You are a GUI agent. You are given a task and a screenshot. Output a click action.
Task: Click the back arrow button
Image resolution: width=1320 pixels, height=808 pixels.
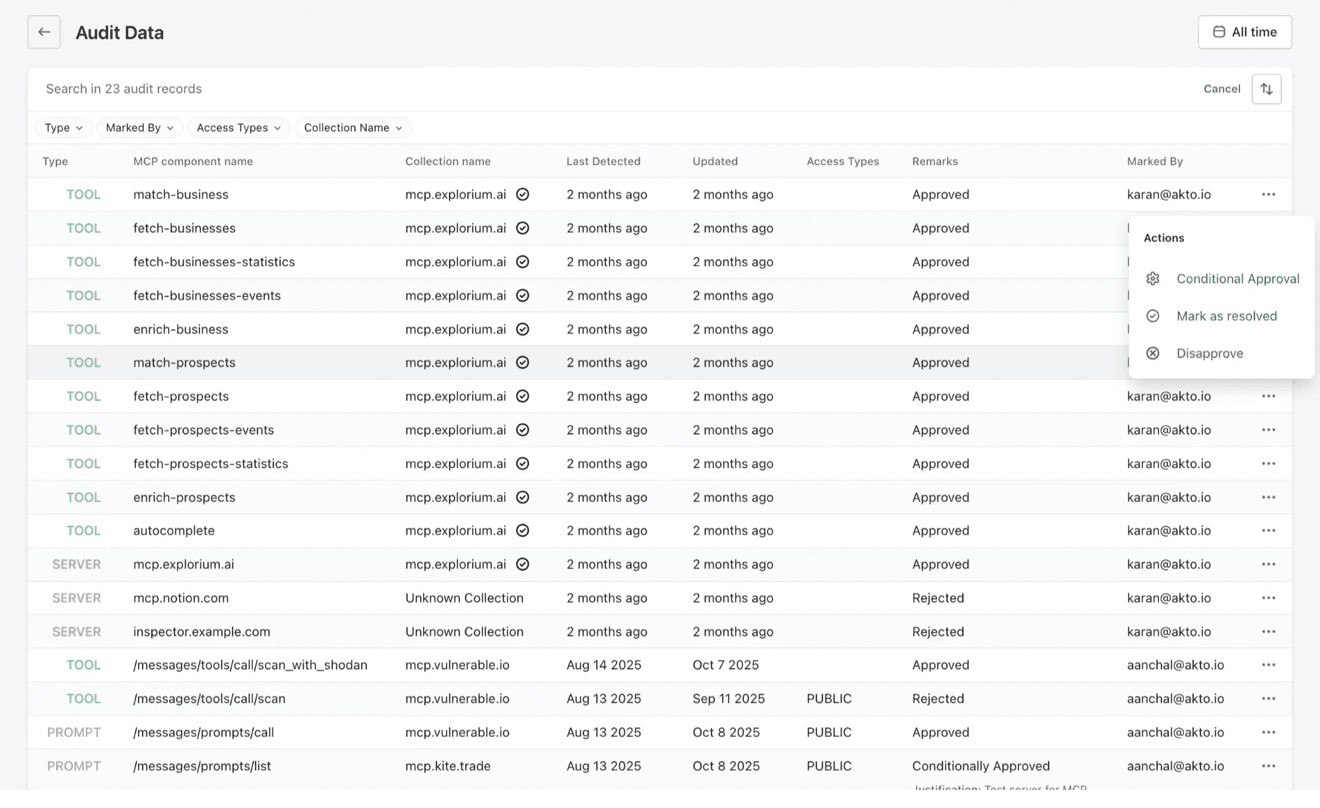(x=44, y=32)
